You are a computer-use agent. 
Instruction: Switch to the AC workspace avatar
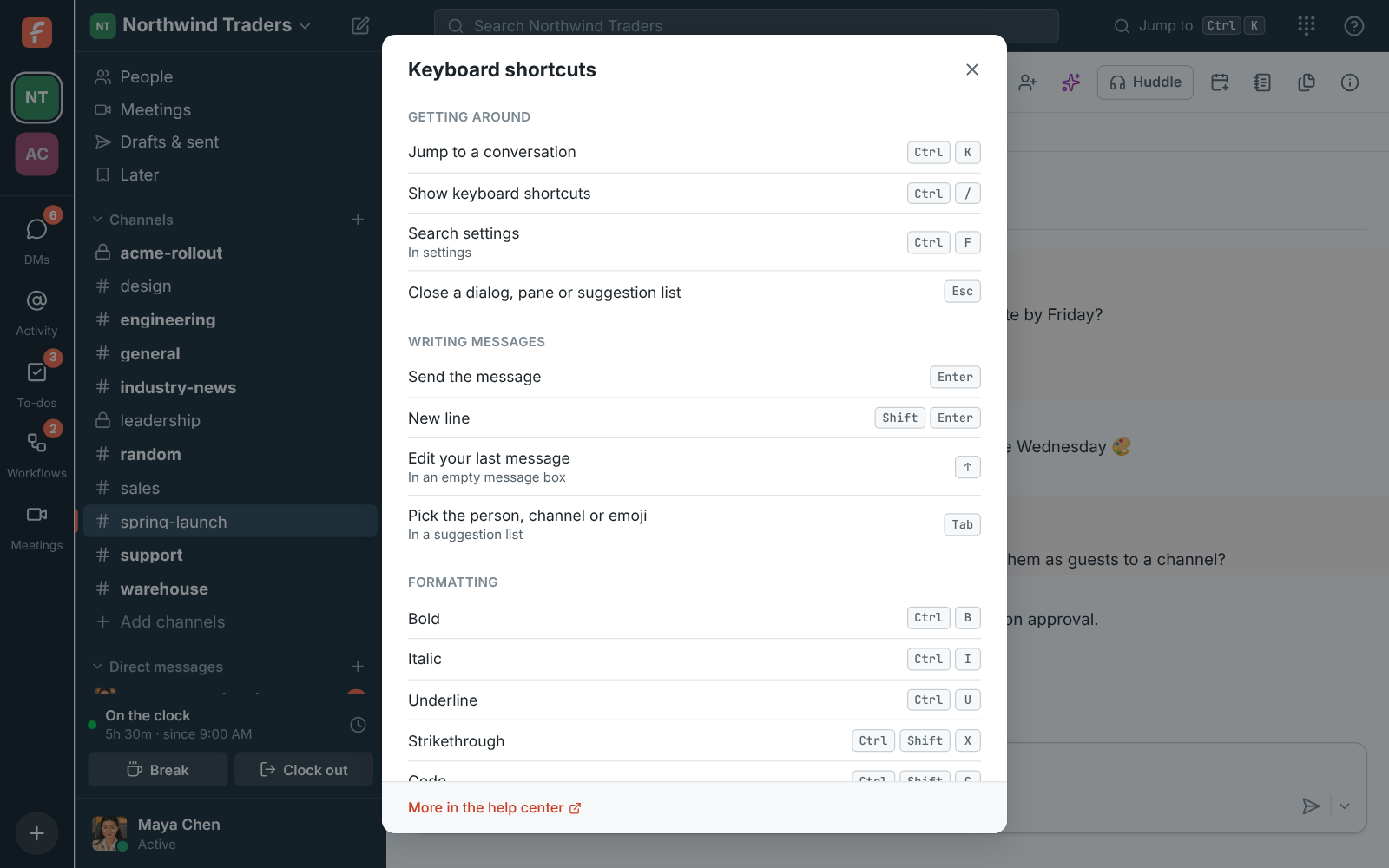click(x=36, y=154)
